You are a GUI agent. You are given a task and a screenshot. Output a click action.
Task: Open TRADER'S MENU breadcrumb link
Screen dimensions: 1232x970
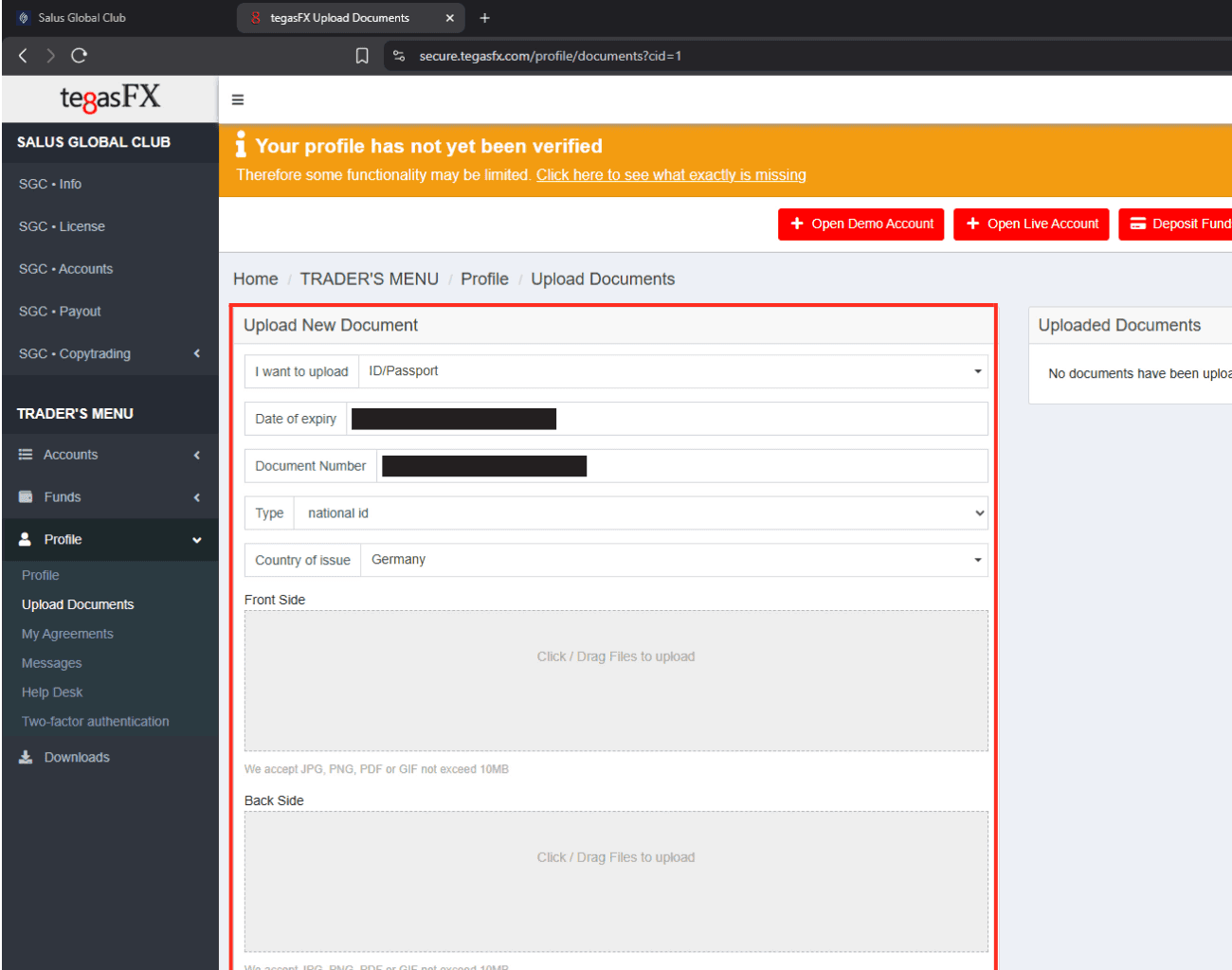[370, 279]
